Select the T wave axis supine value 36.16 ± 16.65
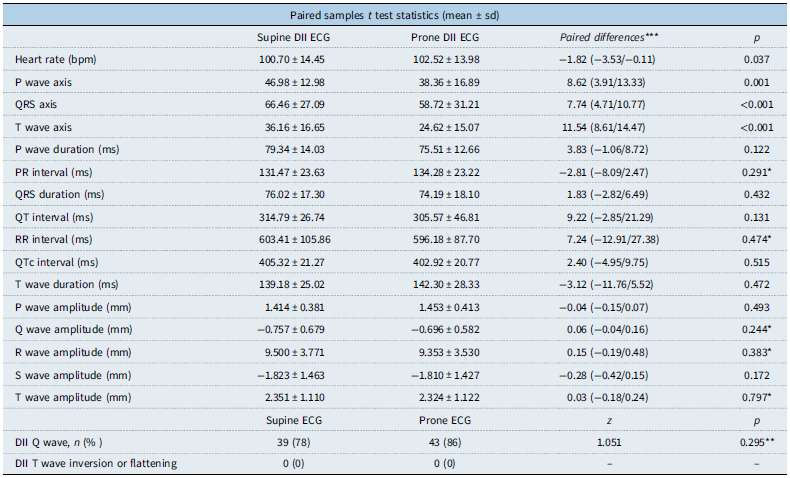 pyautogui.click(x=295, y=127)
